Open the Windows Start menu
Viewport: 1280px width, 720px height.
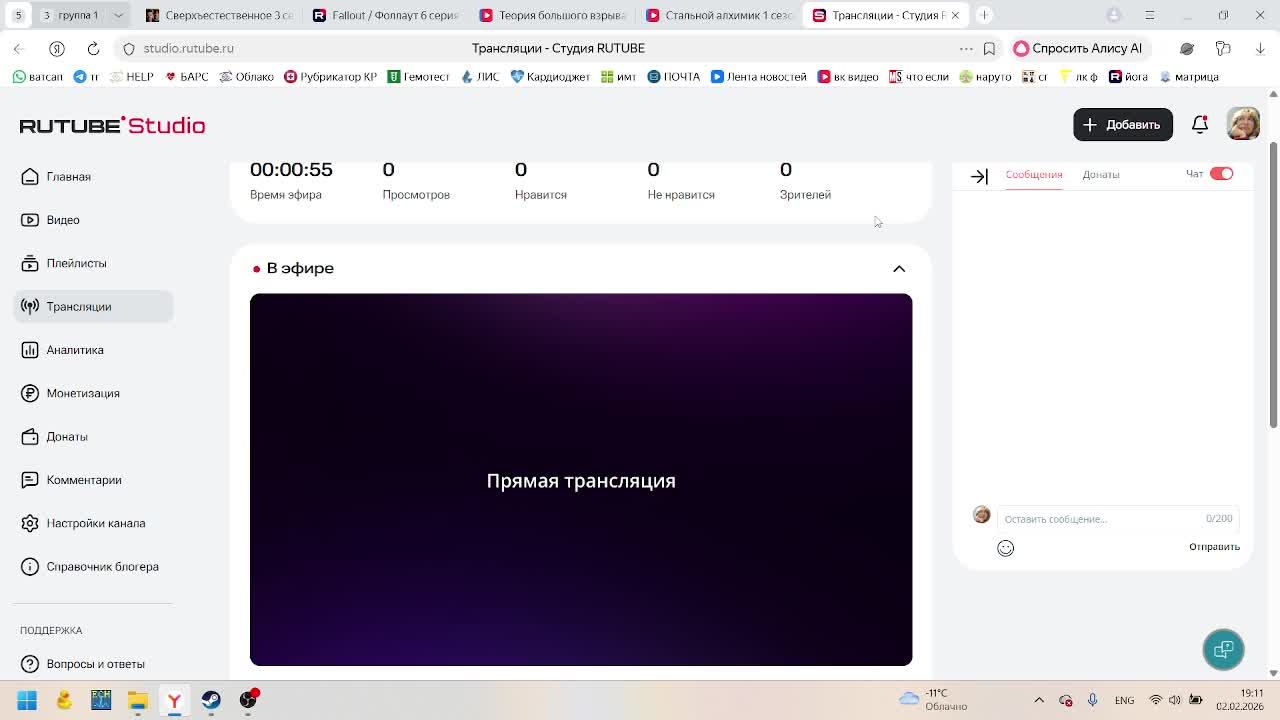pyautogui.click(x=27, y=700)
